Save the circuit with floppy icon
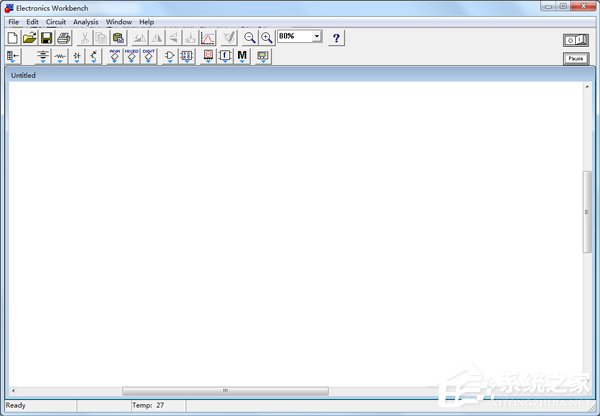This screenshot has height=416, width=600. coord(46,38)
